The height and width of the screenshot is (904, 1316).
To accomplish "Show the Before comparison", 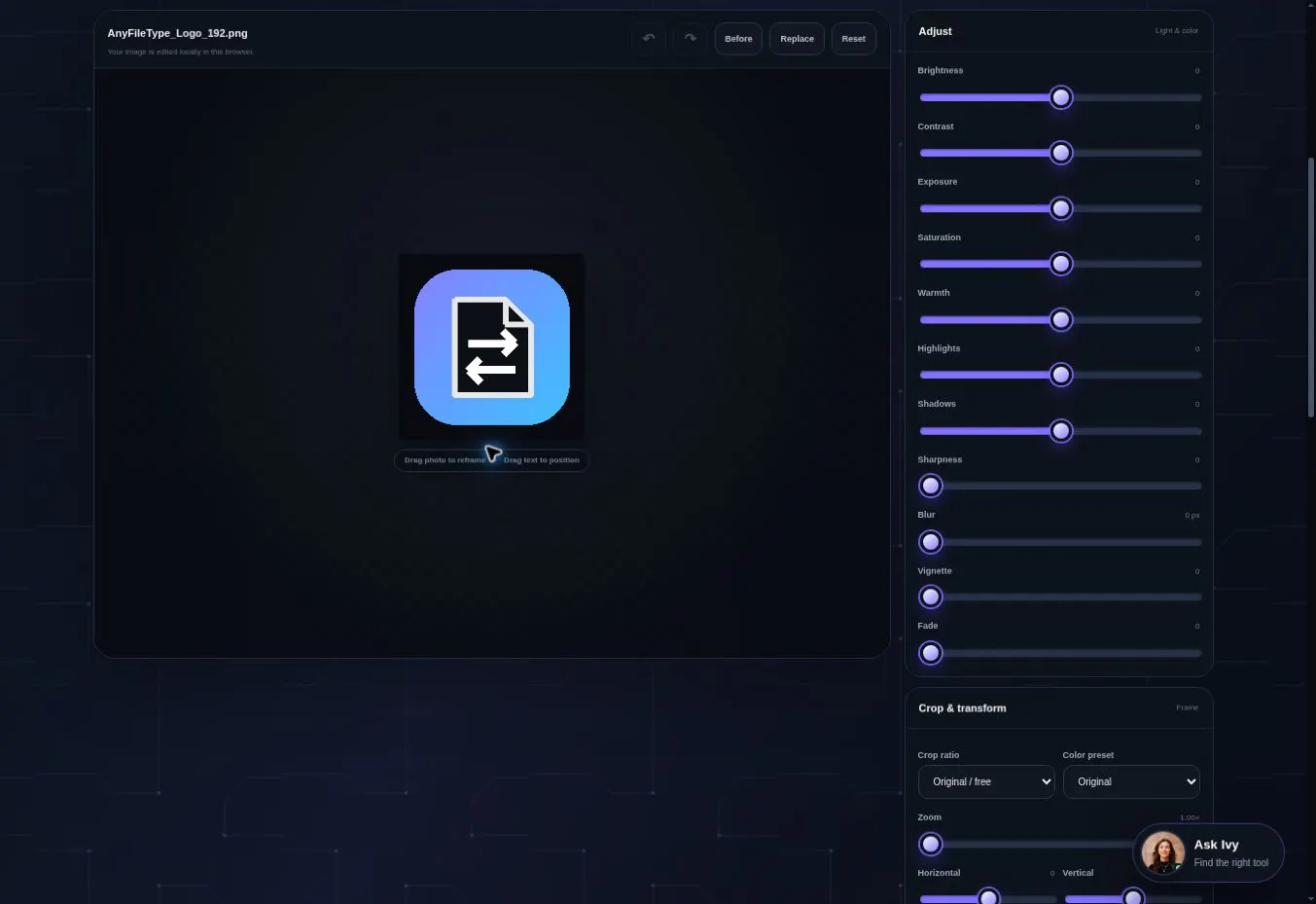I will pyautogui.click(x=738, y=39).
